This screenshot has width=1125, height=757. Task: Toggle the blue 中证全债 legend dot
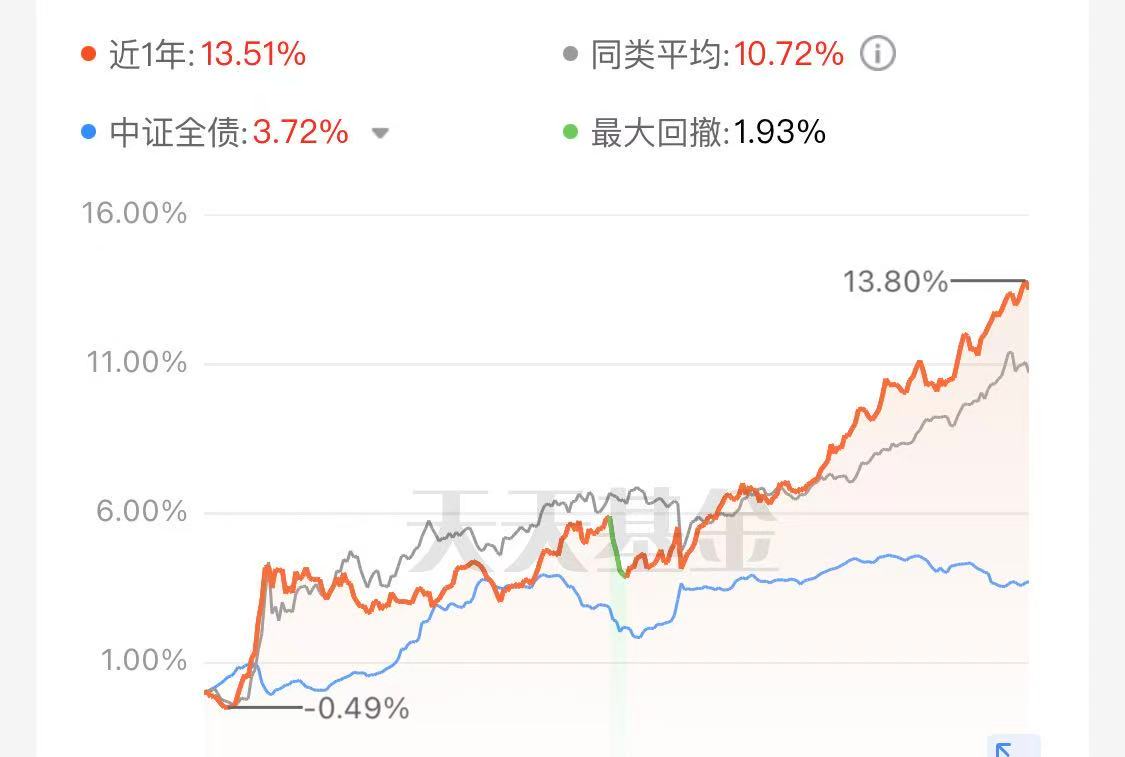click(x=88, y=132)
